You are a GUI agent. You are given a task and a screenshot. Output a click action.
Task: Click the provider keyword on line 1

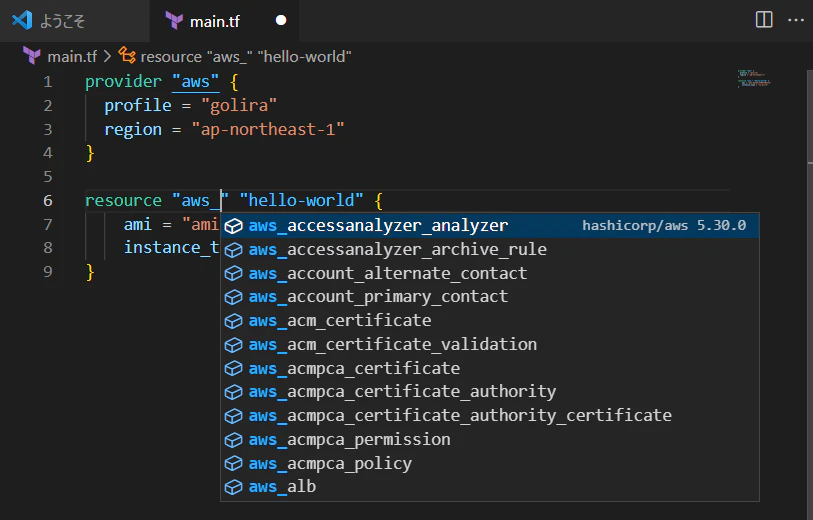click(123, 81)
